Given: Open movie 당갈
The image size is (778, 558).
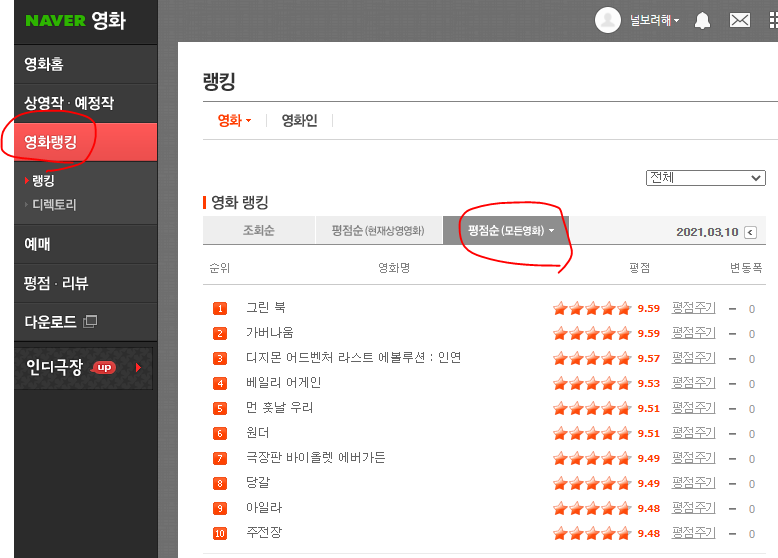Looking at the screenshot, I should [258, 483].
